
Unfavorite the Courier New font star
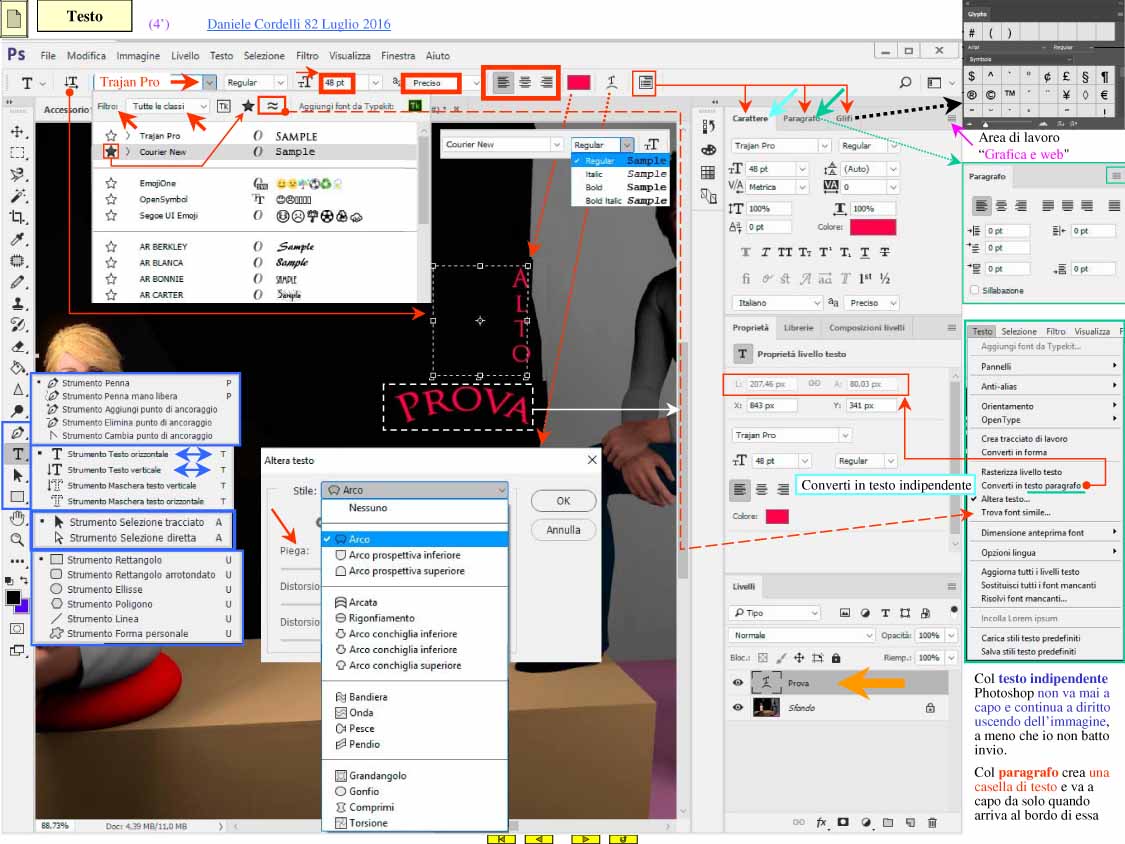point(111,151)
